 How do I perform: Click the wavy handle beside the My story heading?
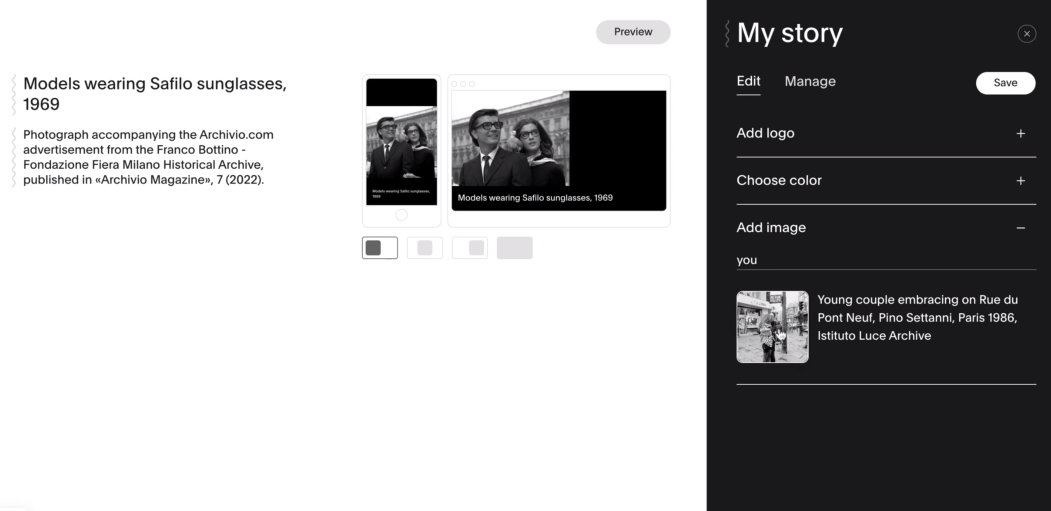[727, 34]
